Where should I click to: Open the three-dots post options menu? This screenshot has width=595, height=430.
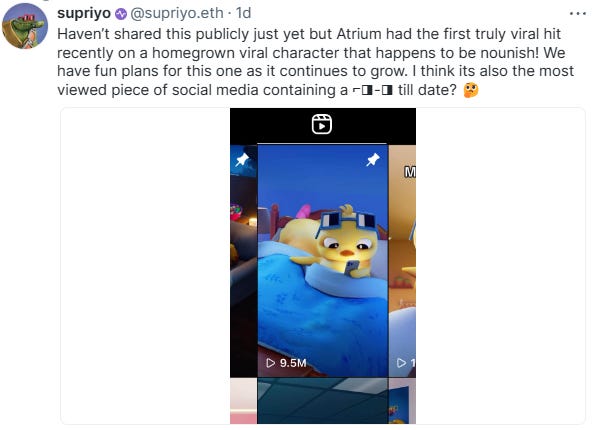[578, 14]
